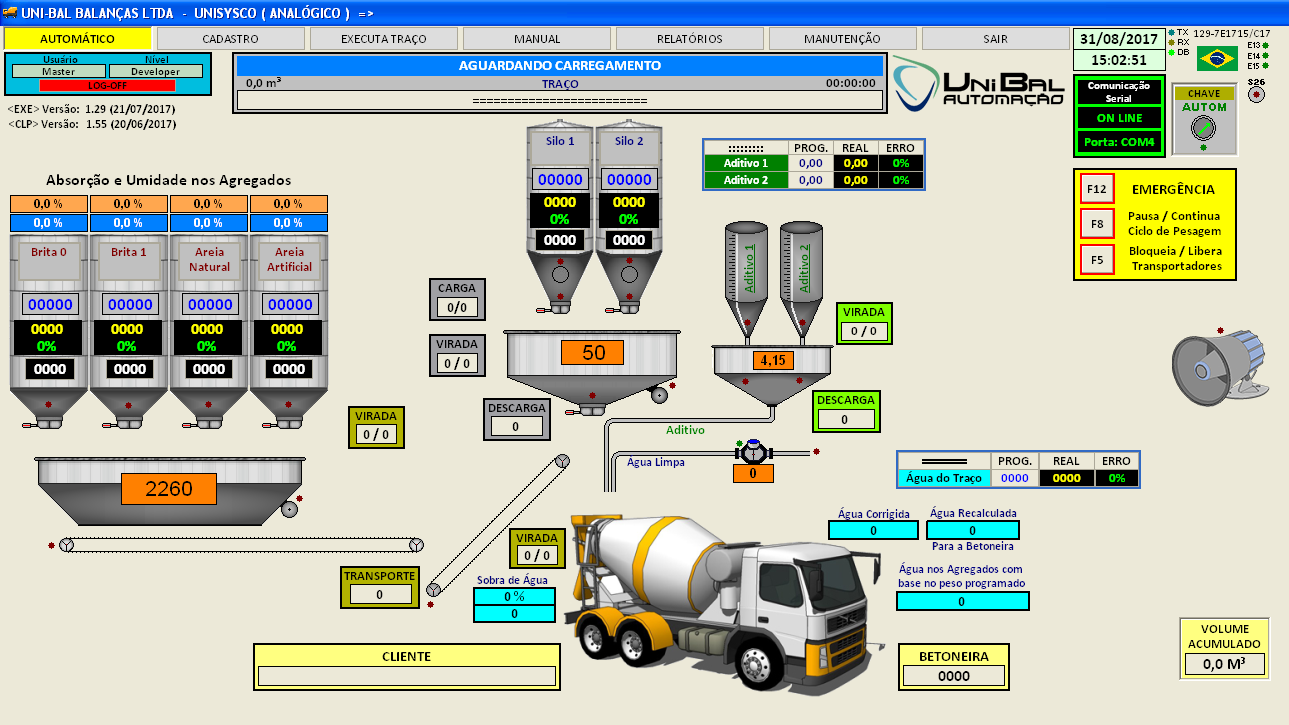Click the orange 2260 aggregate weight display

169,489
